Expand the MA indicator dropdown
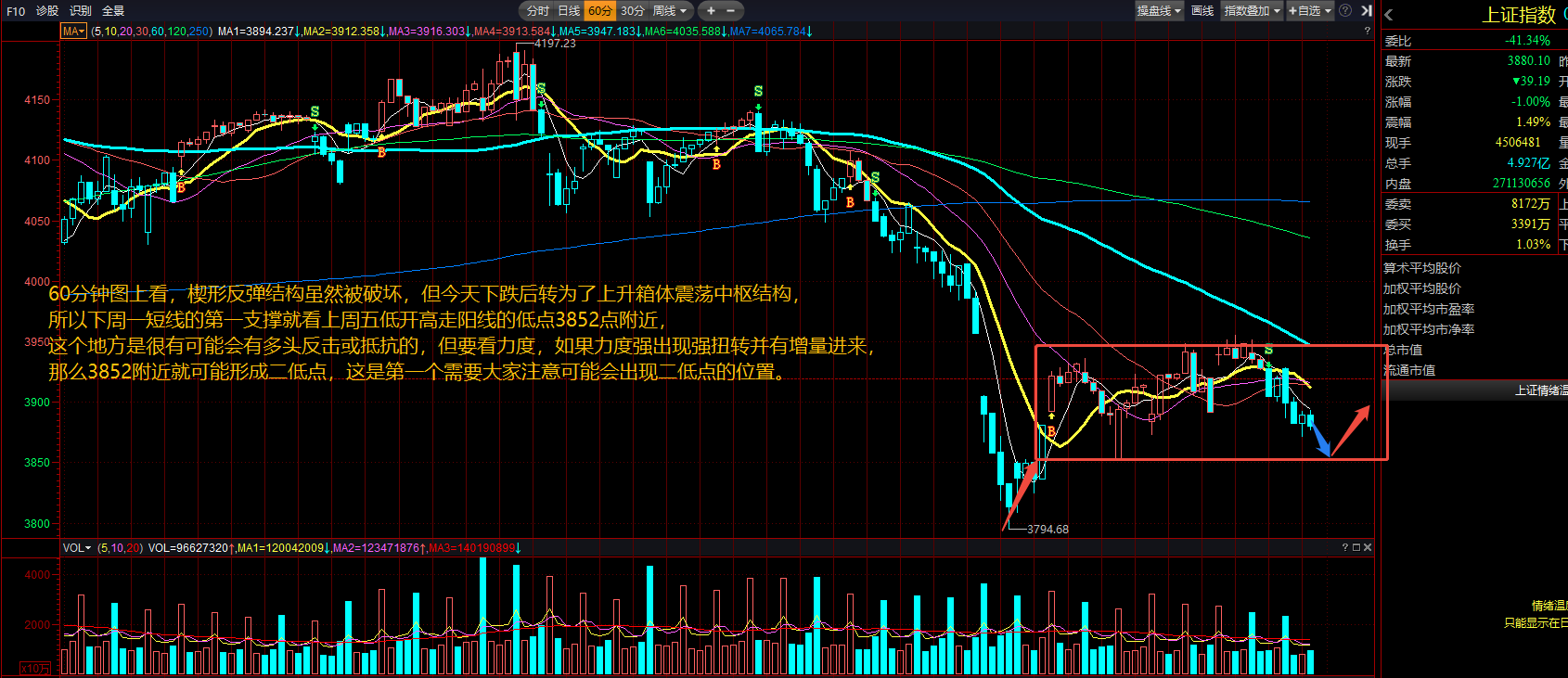The image size is (1568, 678). [73, 32]
